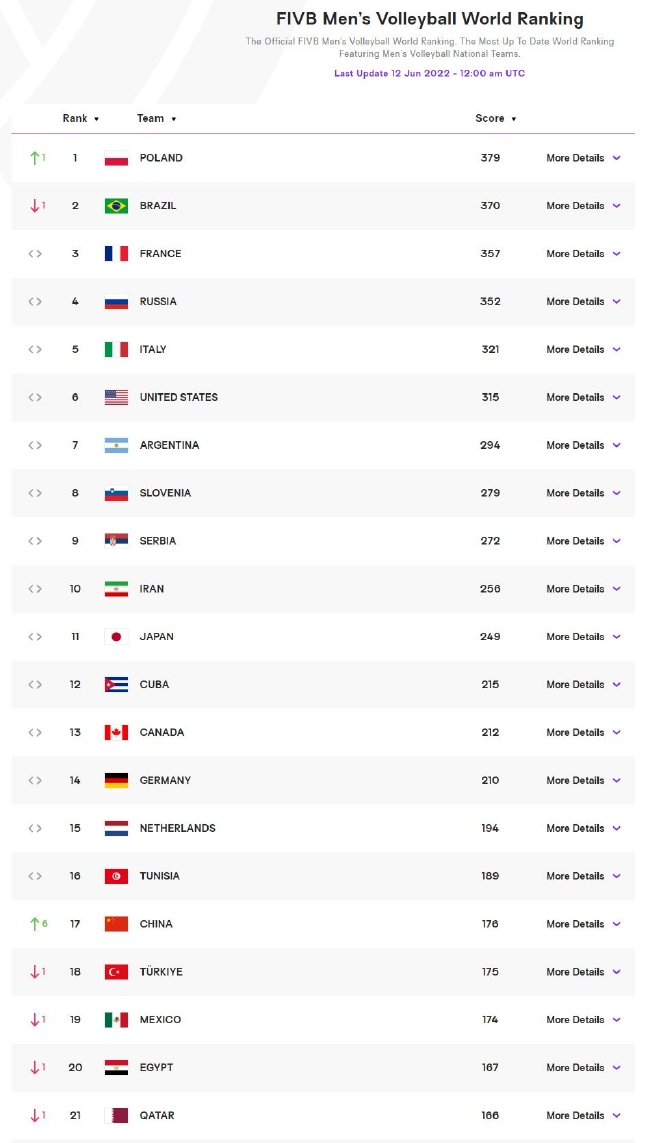Open More Details for Germany
This screenshot has height=1143, width=650.
pos(584,780)
